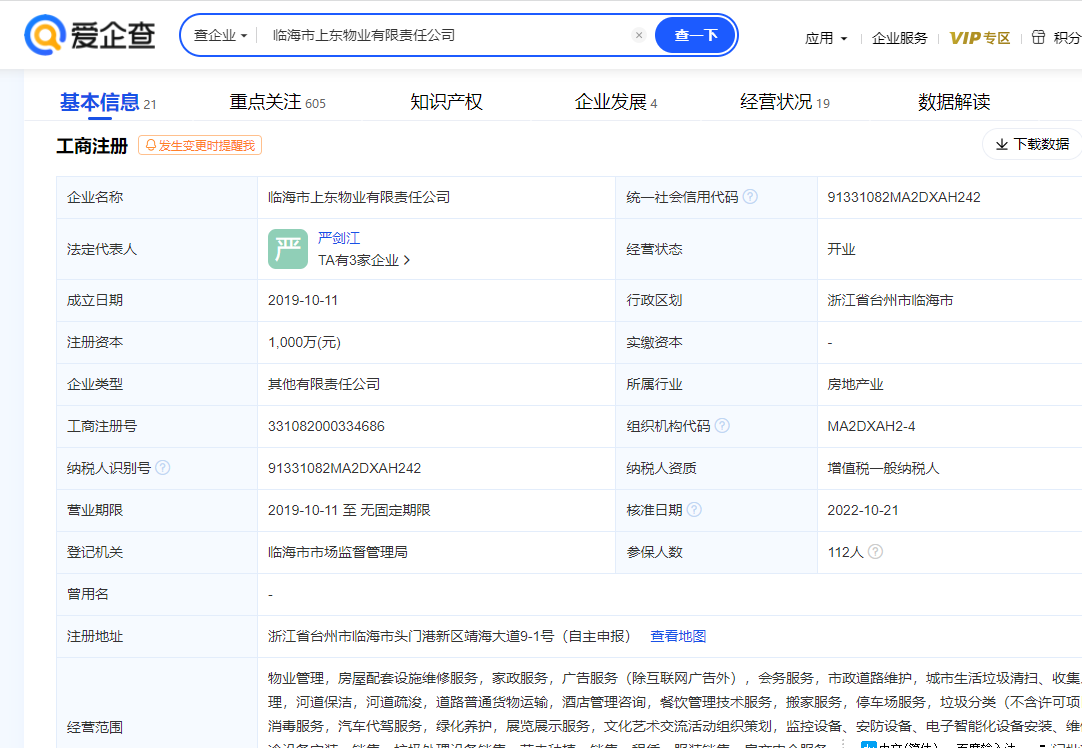The image size is (1082, 748).
Task: Click the credit code value beside 统一社会信用代码
Action: tap(904, 197)
